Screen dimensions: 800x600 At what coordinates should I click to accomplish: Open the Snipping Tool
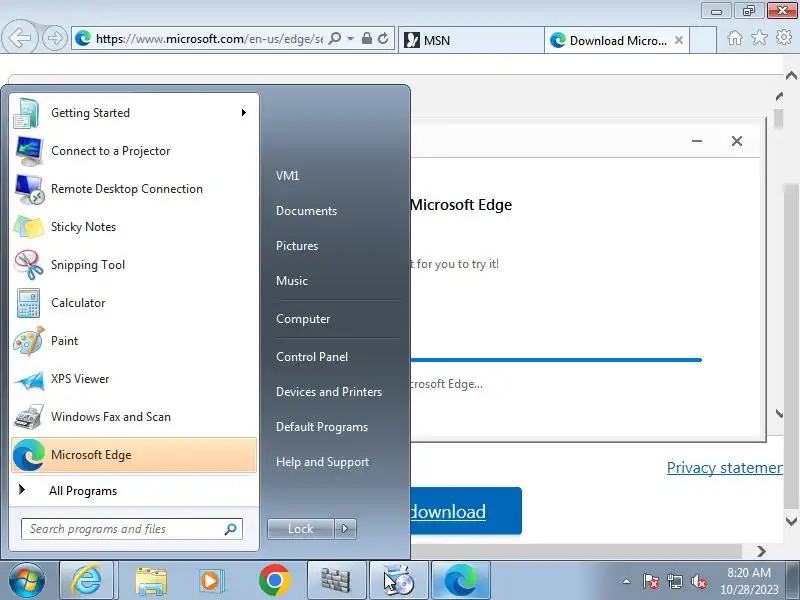click(133, 265)
